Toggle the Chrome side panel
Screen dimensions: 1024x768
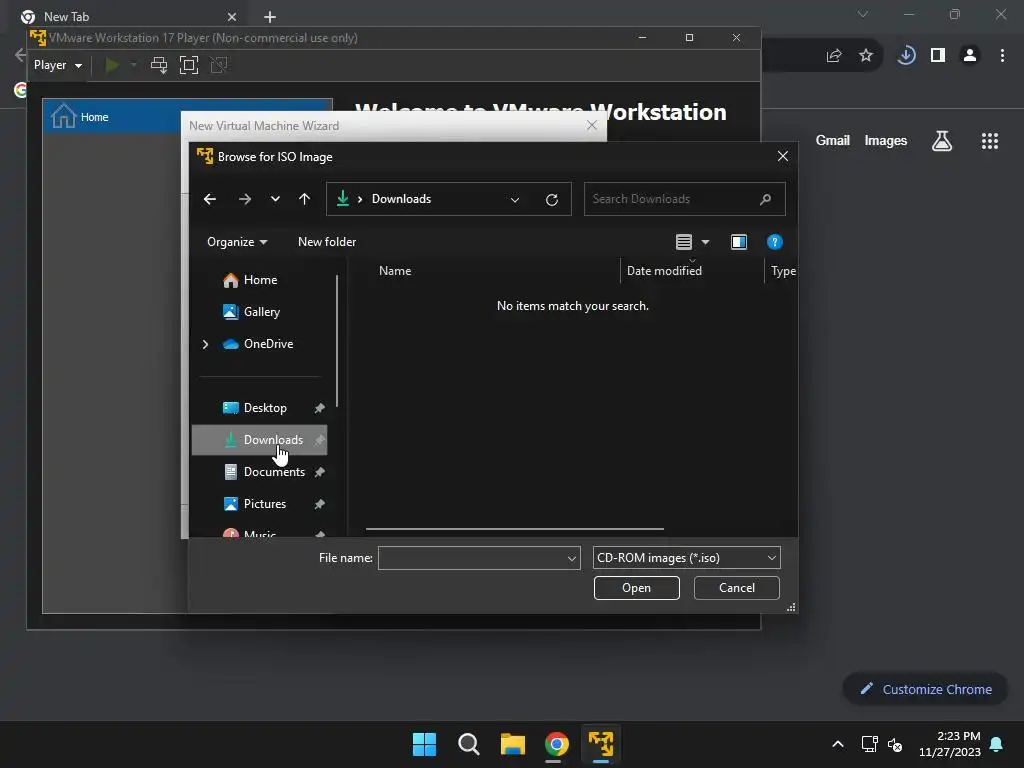938,56
